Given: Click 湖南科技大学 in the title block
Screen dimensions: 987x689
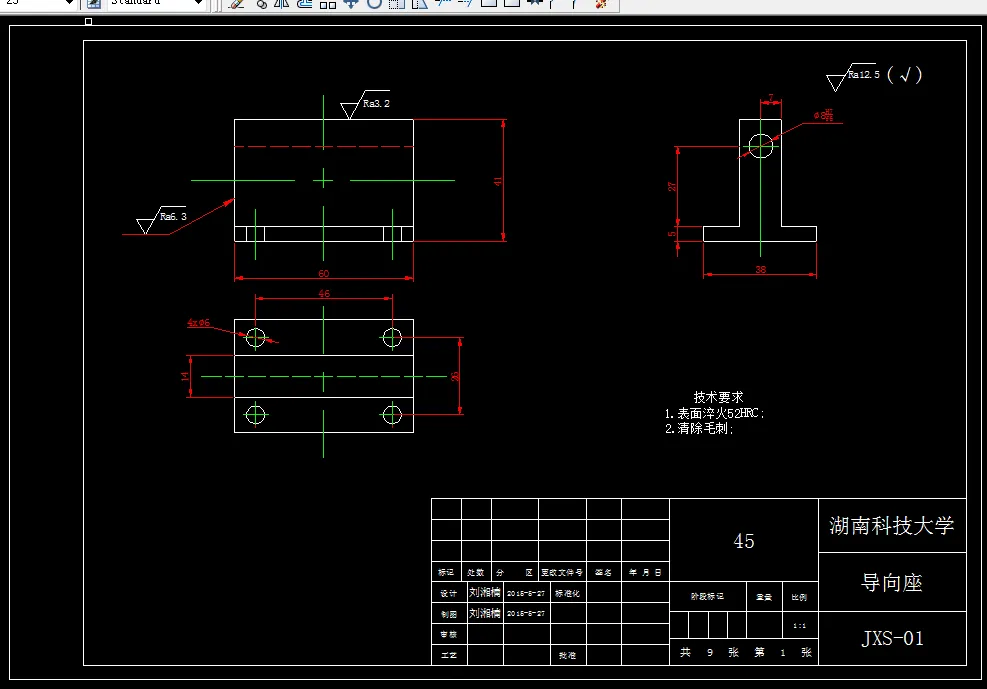Looking at the screenshot, I should tap(891, 525).
